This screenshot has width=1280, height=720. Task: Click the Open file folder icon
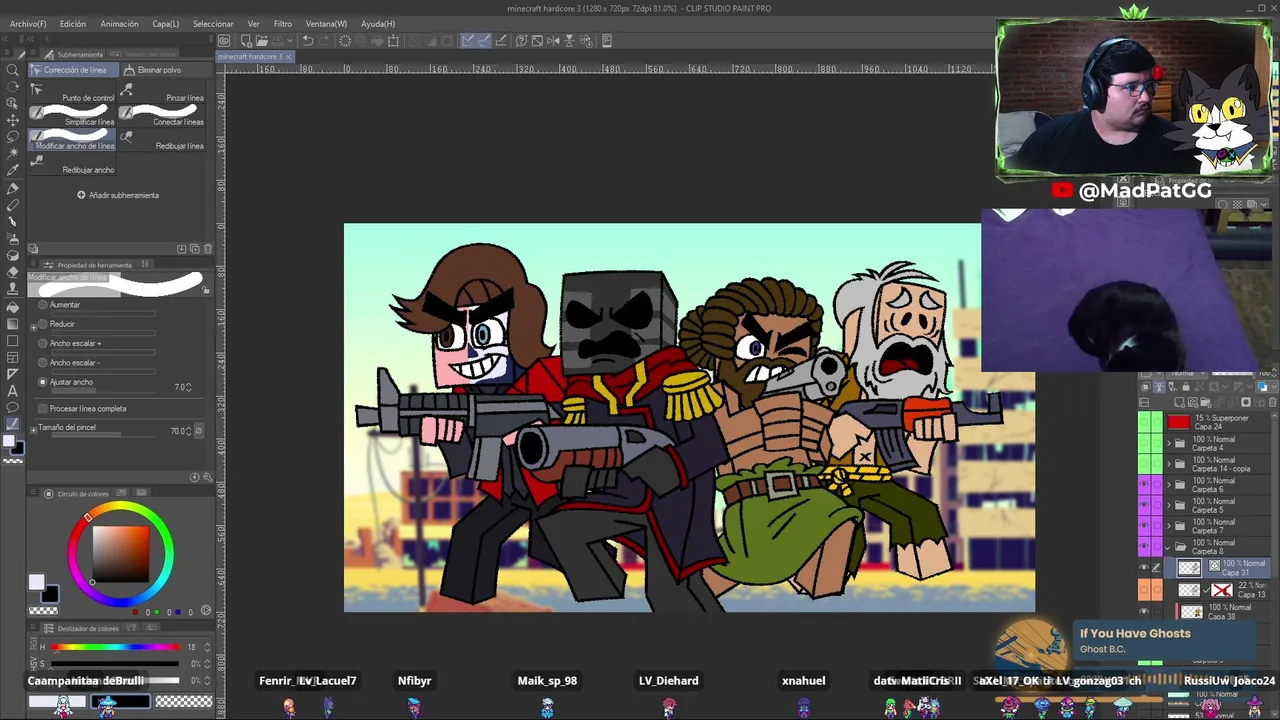click(261, 41)
